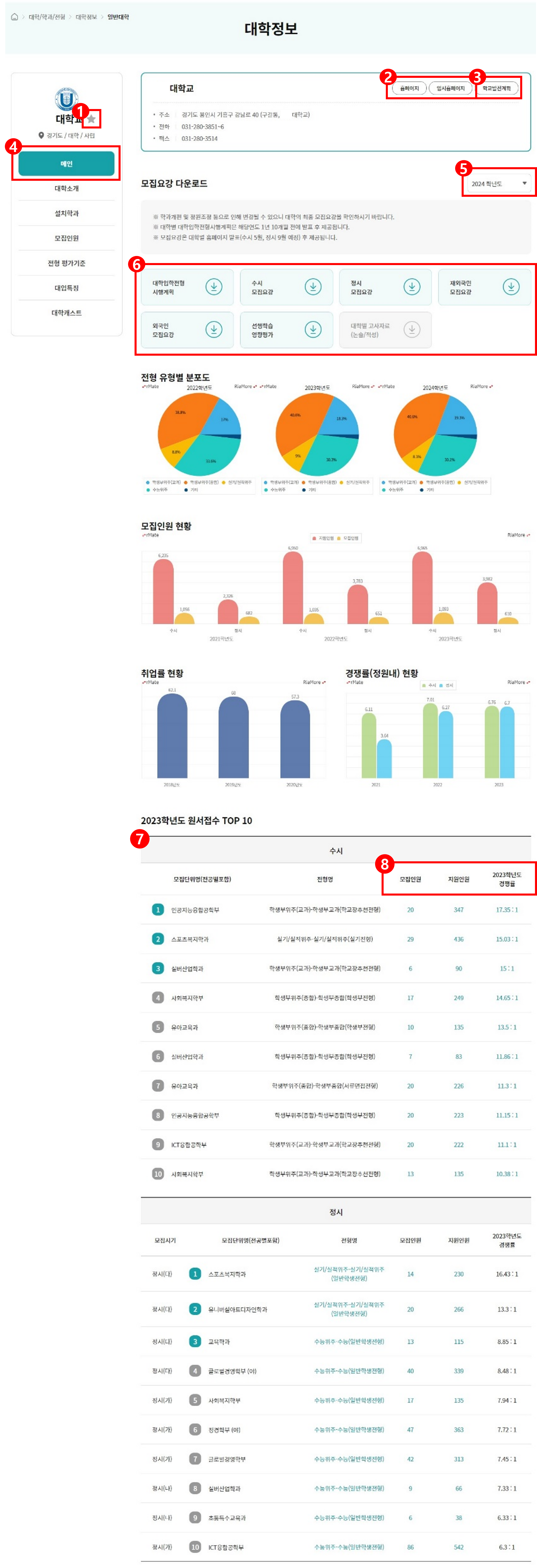Click 일반대학 breadcrumb item
Image resolution: width=537 pixels, height=1568 pixels.
coord(118,17)
